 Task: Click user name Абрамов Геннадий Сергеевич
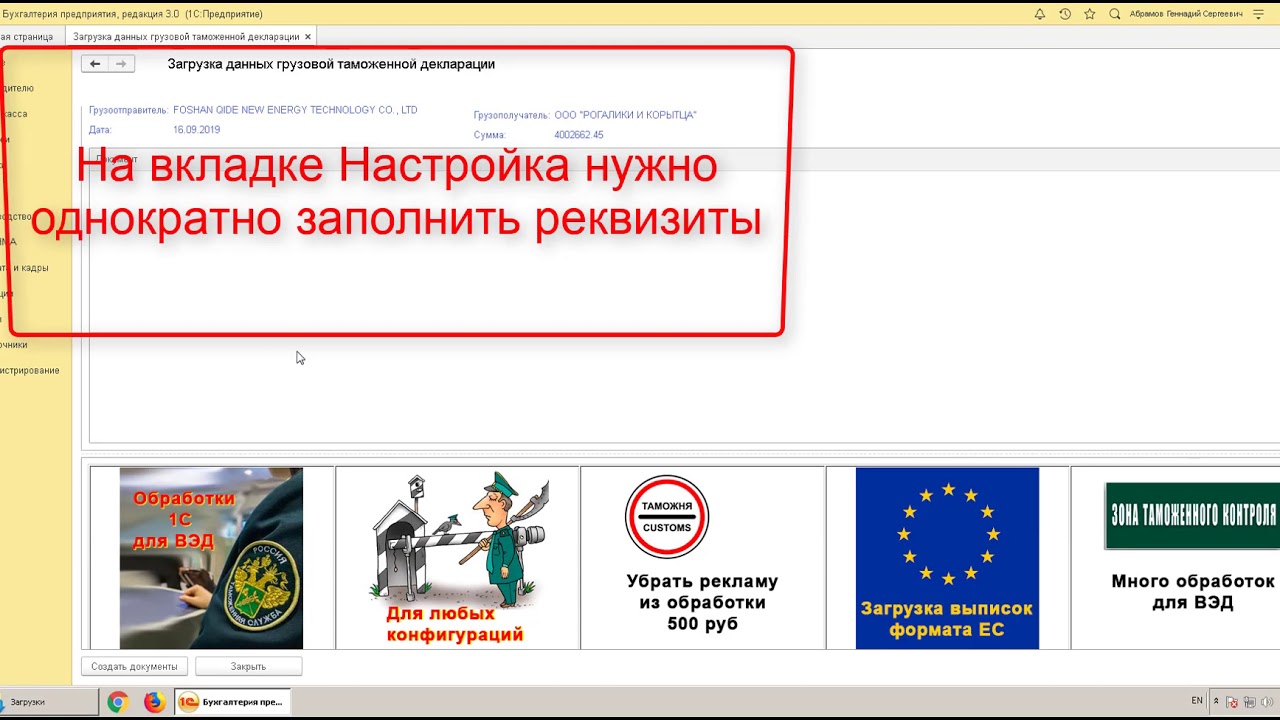click(1186, 14)
